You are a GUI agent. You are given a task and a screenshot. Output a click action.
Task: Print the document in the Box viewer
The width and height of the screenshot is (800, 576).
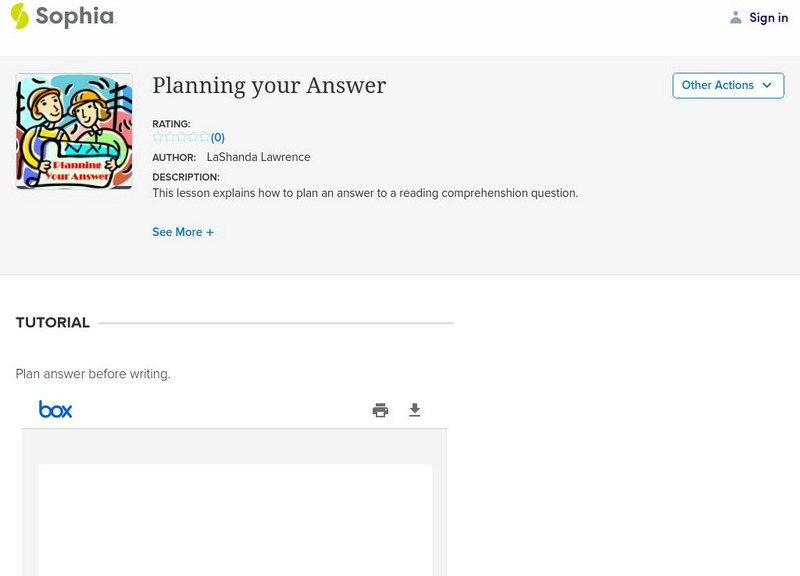click(380, 410)
